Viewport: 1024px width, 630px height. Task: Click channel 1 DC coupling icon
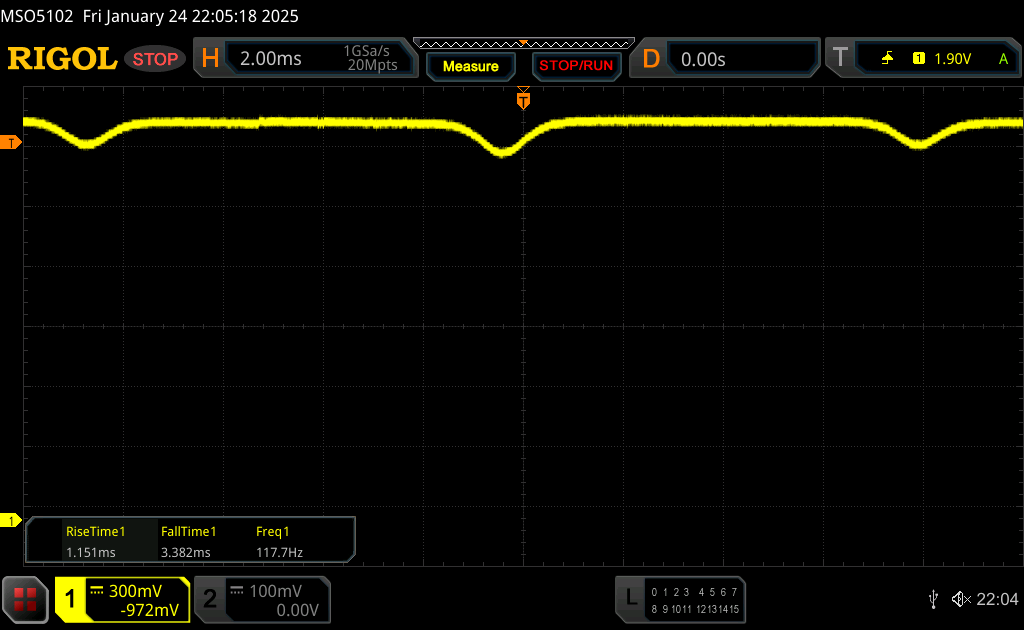pyautogui.click(x=97, y=591)
